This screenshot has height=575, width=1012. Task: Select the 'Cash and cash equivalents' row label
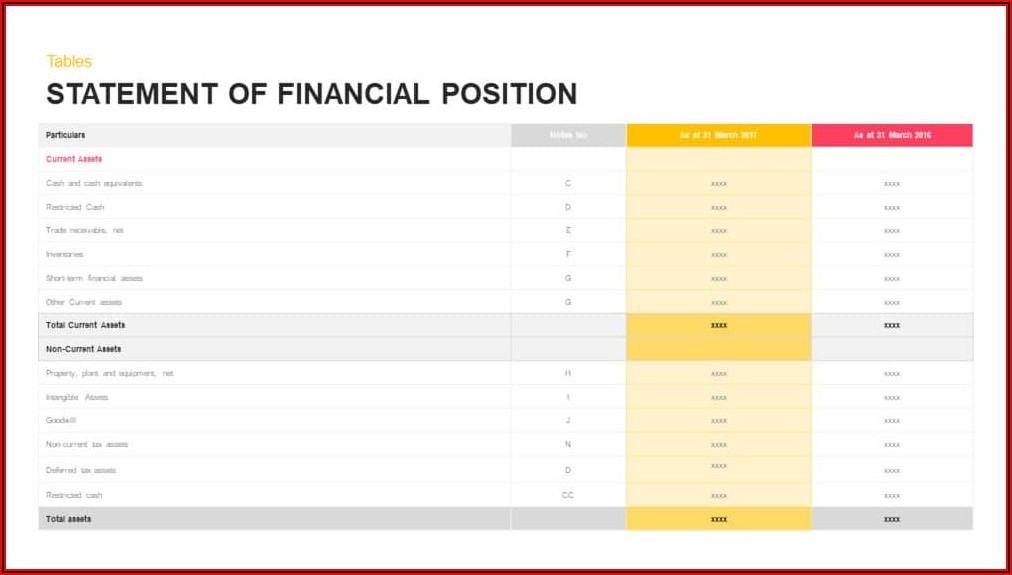[94, 183]
